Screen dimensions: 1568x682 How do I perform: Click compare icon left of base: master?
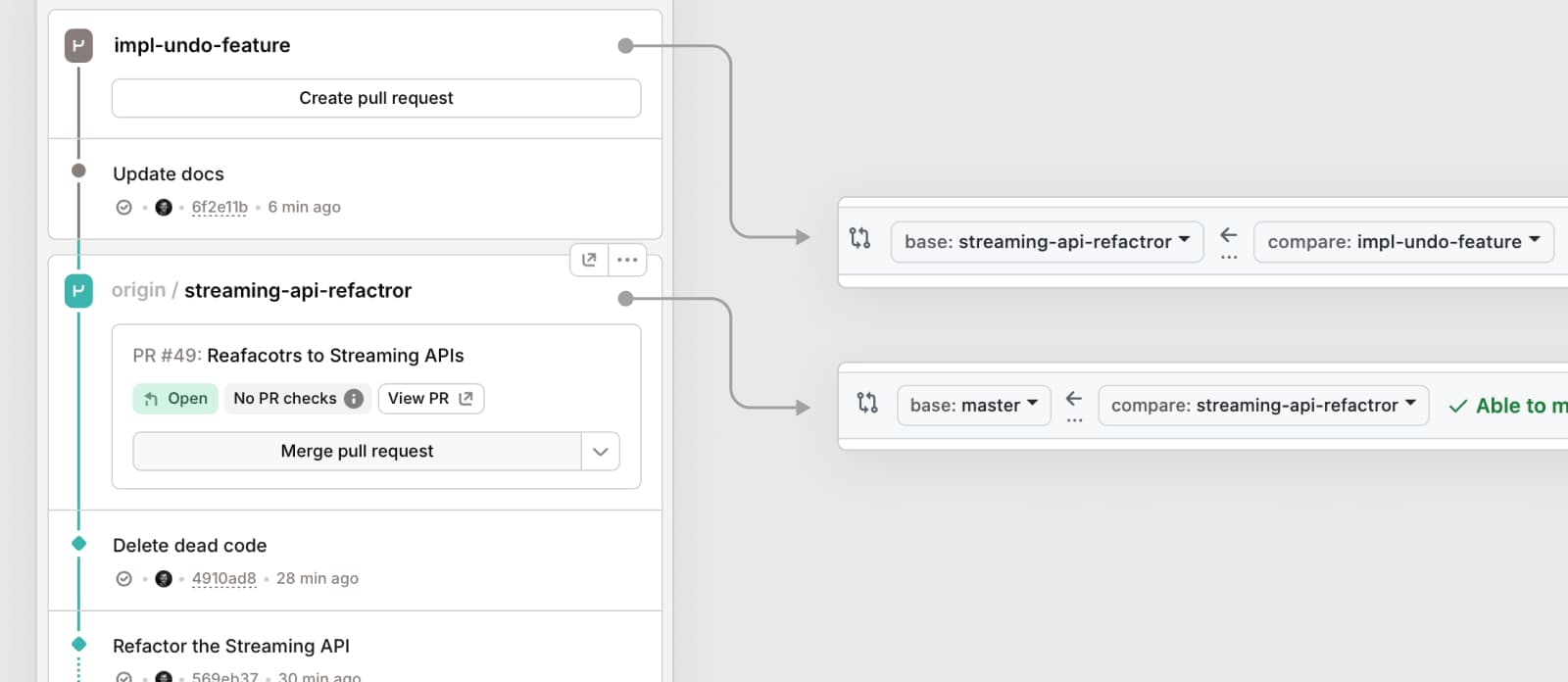click(867, 403)
